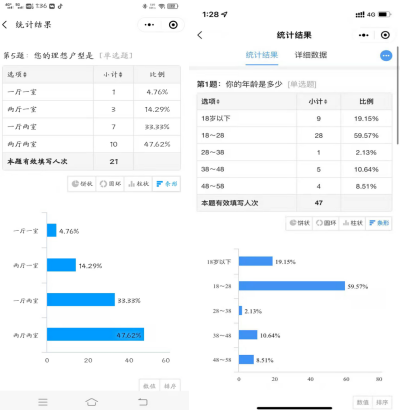402x410 pixels.
Task: Sort left table by 选项 column
Action: 17,74
